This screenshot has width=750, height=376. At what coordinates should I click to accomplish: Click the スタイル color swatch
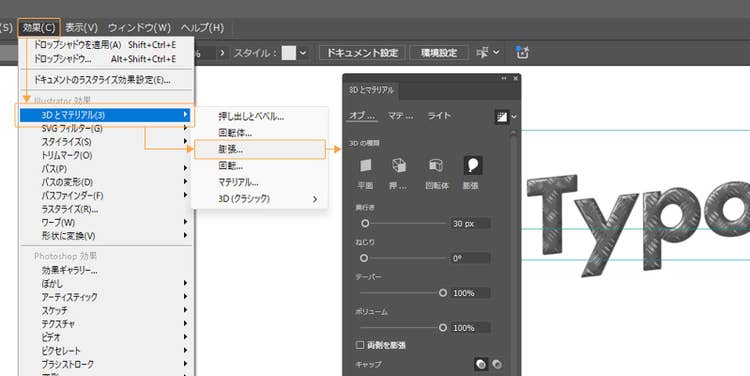tap(289, 53)
